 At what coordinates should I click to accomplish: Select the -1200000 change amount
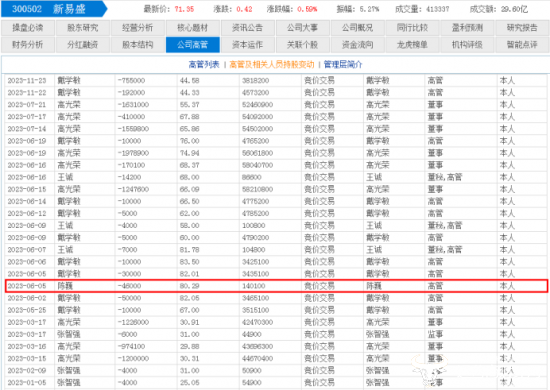click(133, 358)
